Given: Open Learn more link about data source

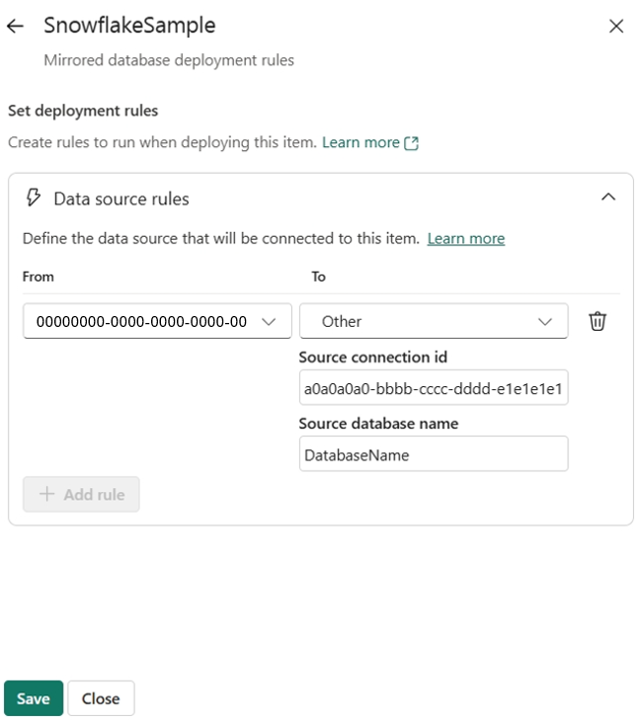Looking at the screenshot, I should coord(466,239).
